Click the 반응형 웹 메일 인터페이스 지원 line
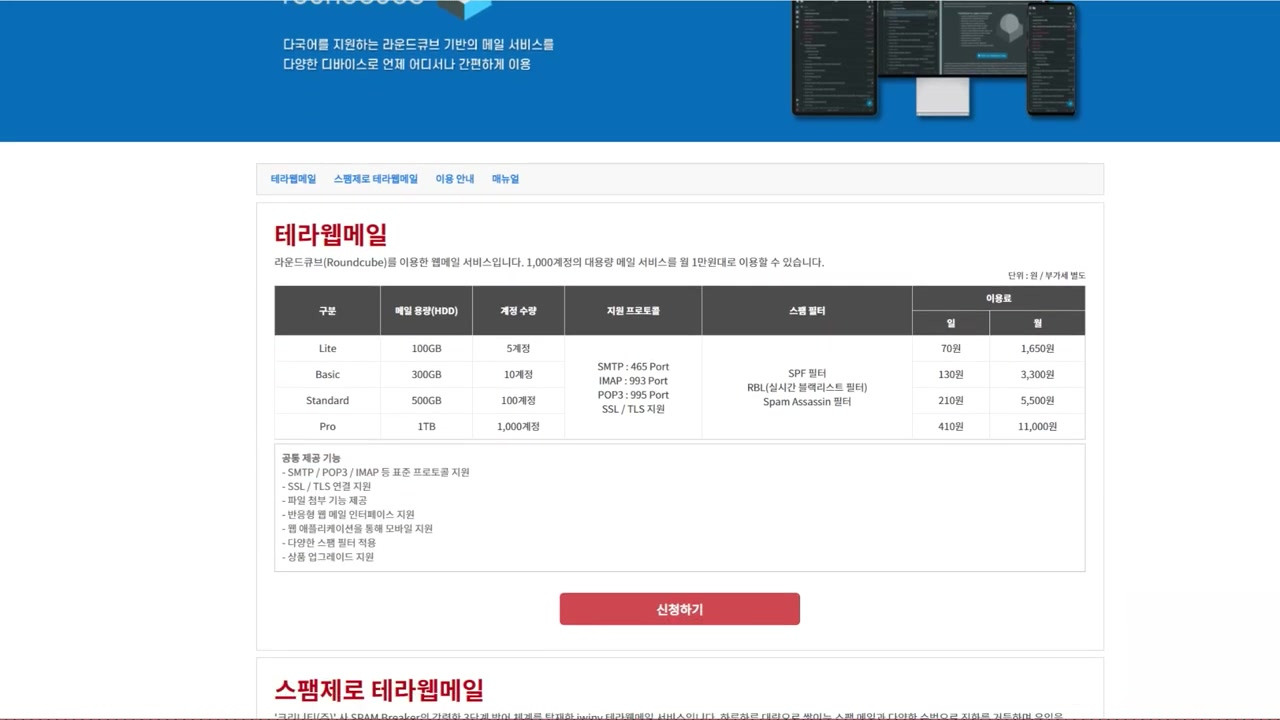The width and height of the screenshot is (1280, 720). (348, 514)
